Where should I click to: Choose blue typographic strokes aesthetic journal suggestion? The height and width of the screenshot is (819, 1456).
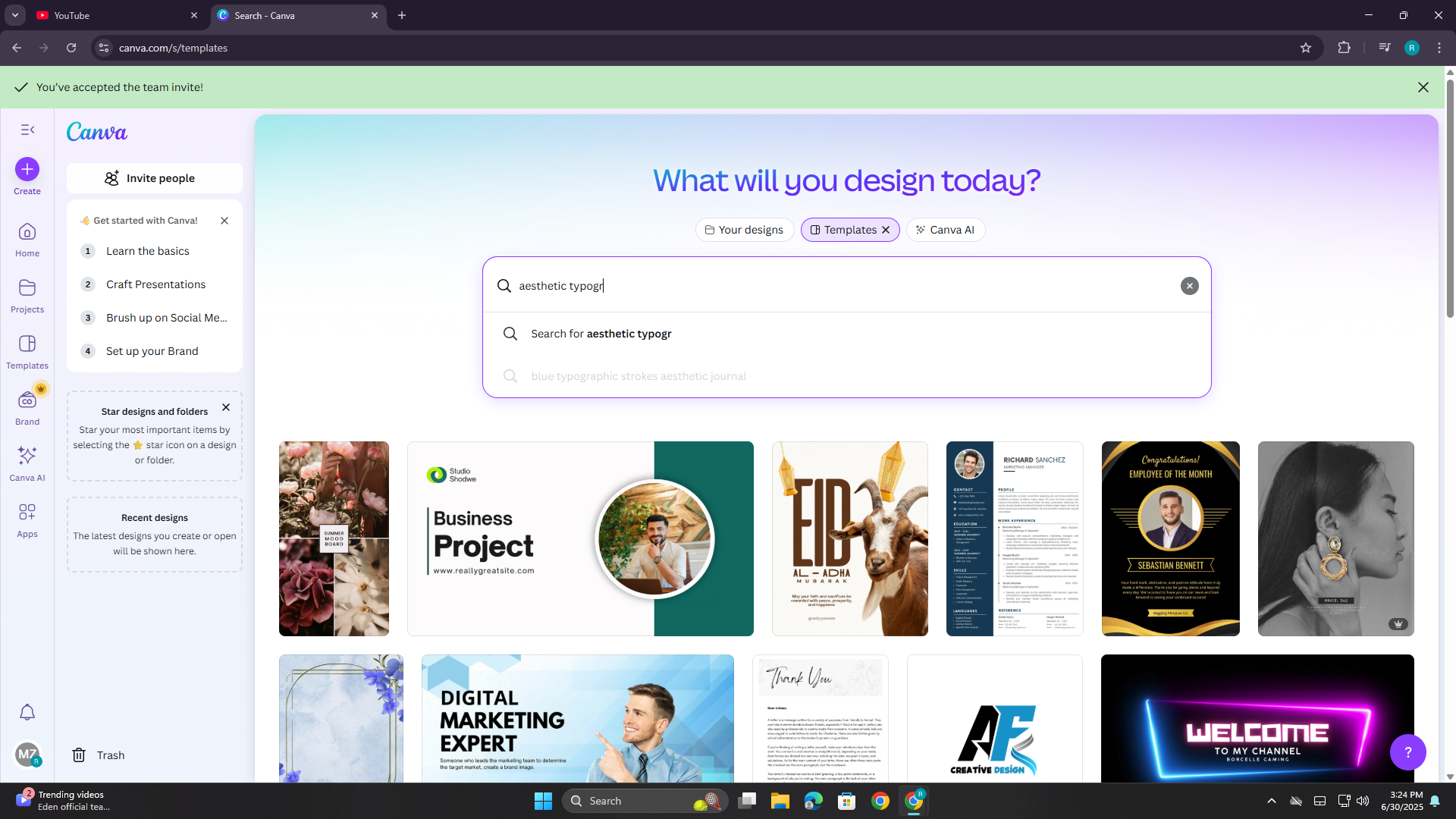(x=847, y=376)
